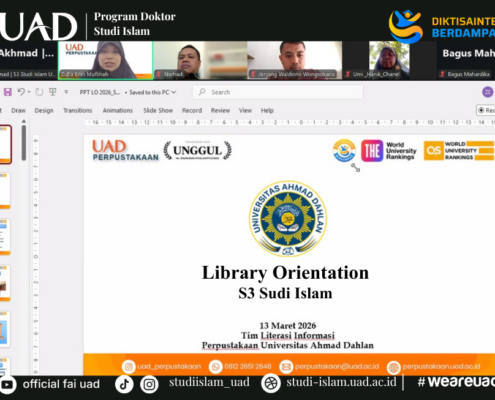Select the round Diktisaintek logo on slide
This screenshot has height=400, width=495.
click(x=344, y=151)
